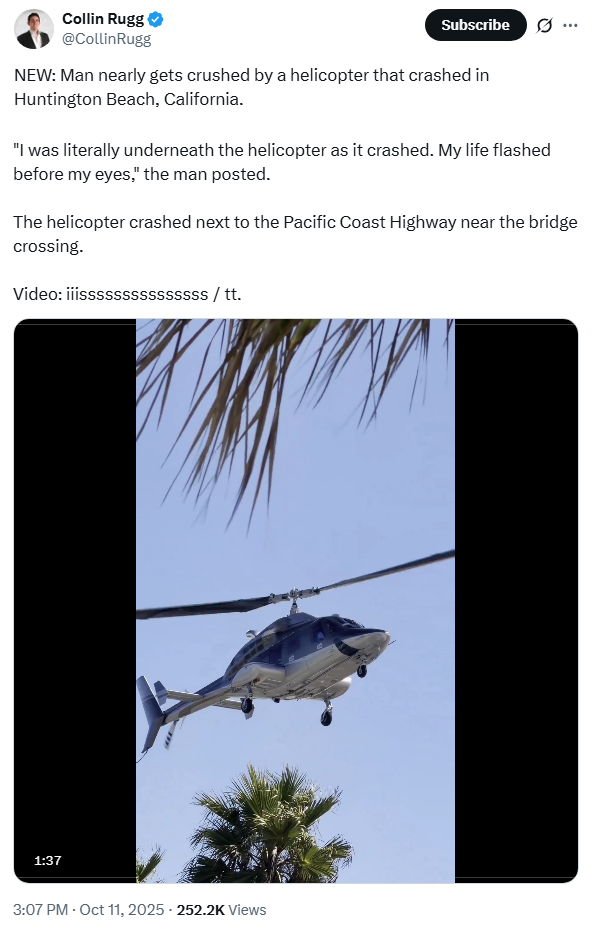
Task: Click the 1:37 video duration label
Action: (x=48, y=860)
